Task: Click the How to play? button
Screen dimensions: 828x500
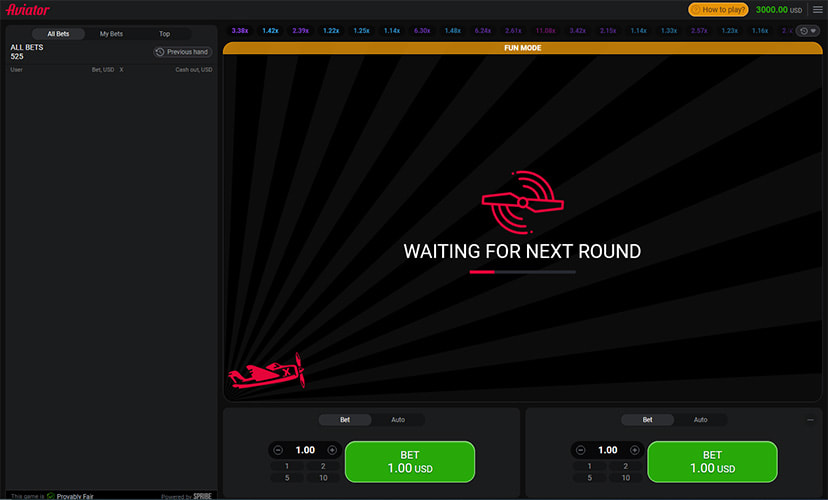Action: point(718,9)
